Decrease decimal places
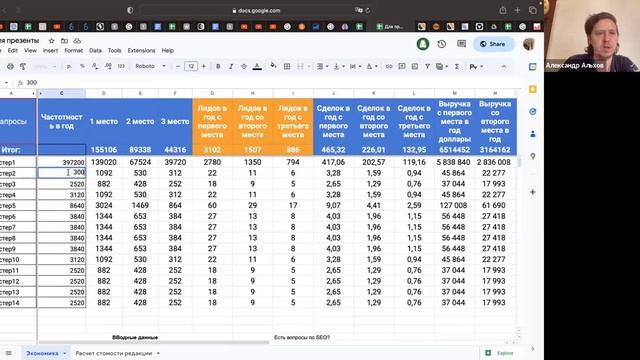Viewport: 640px width, 360px height. click(95, 66)
